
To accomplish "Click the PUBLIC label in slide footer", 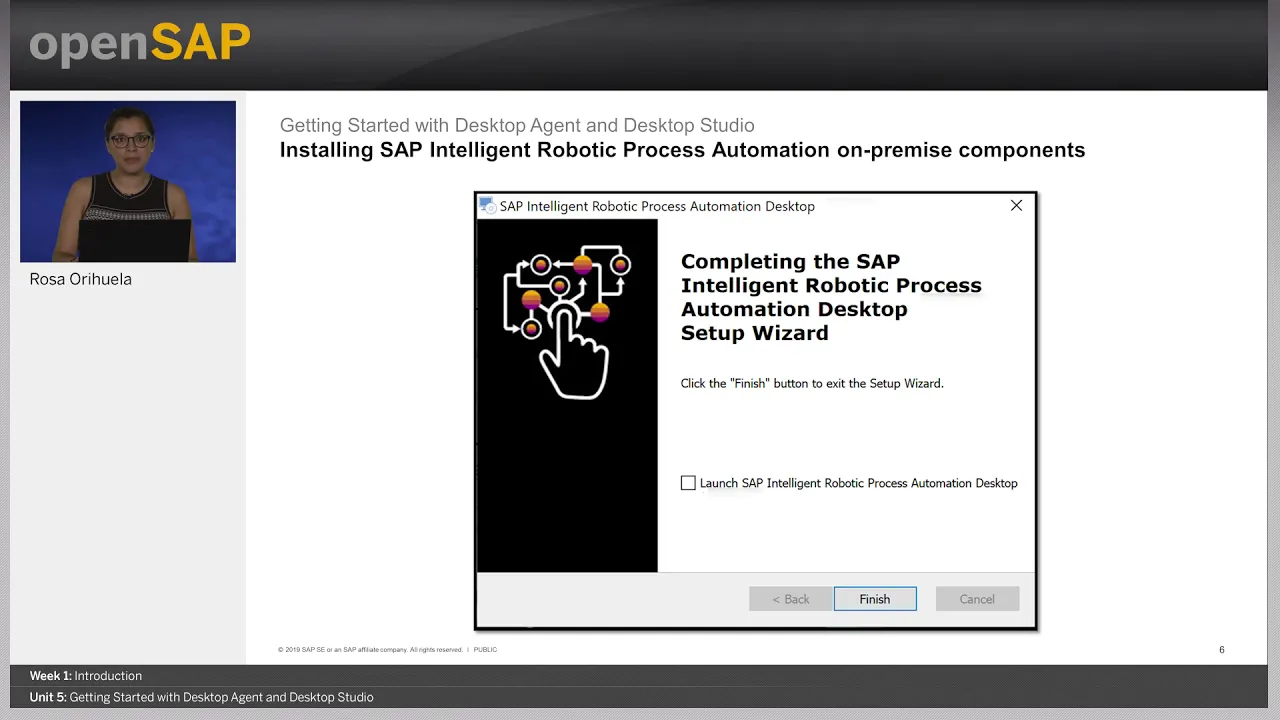I will [x=485, y=650].
